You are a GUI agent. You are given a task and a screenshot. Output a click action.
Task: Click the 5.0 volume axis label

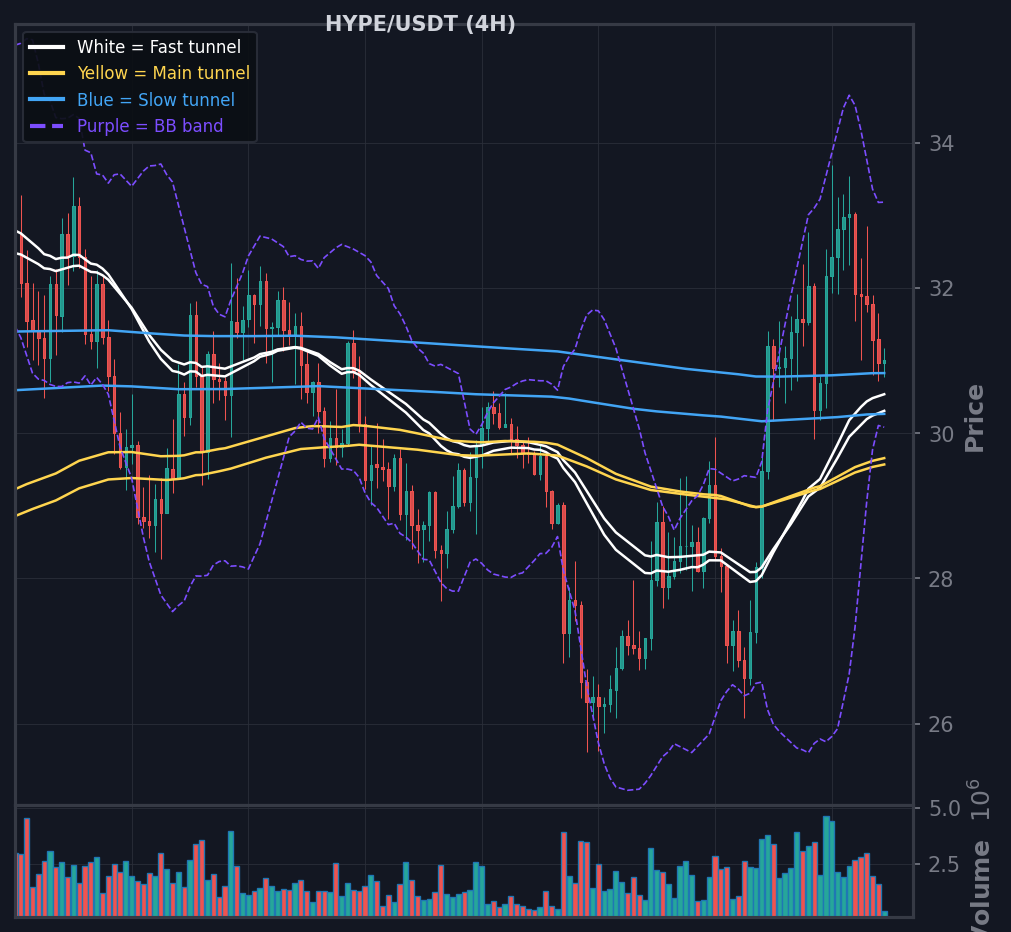pos(945,808)
